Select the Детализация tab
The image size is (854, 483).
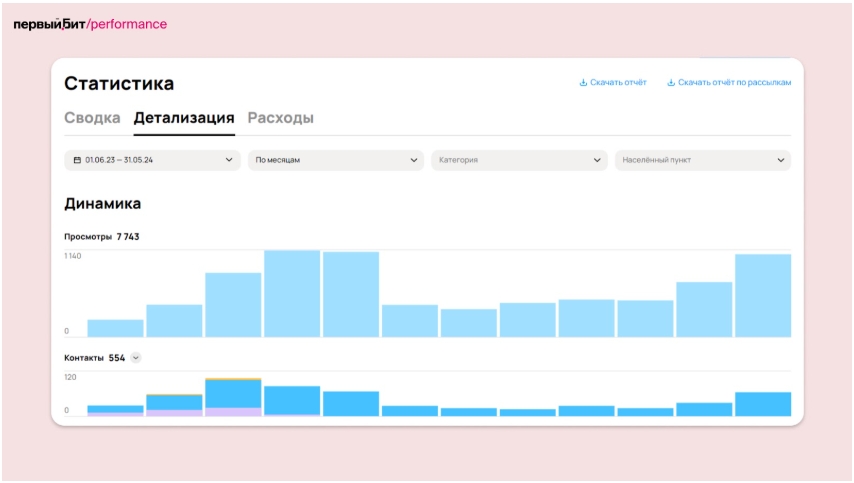pos(184,118)
